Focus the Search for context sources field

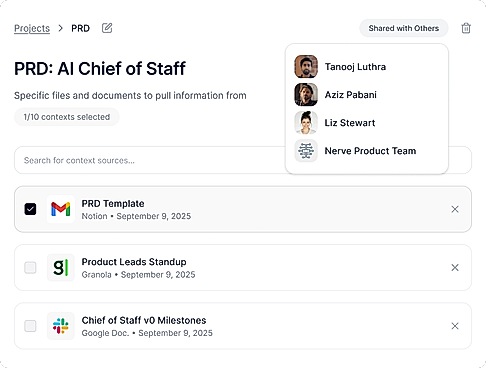click(150, 160)
